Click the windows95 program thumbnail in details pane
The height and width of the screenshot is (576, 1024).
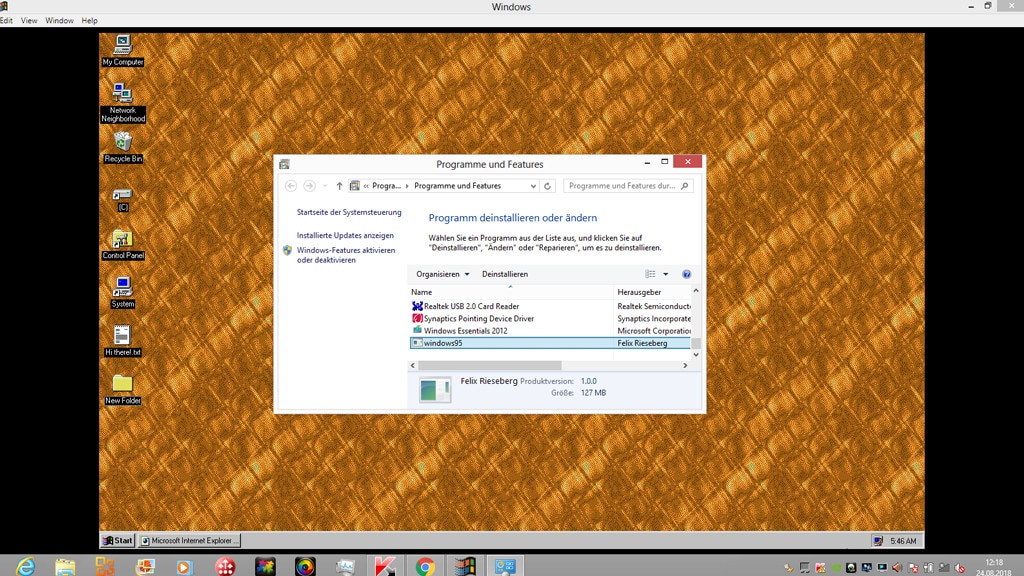click(x=435, y=390)
